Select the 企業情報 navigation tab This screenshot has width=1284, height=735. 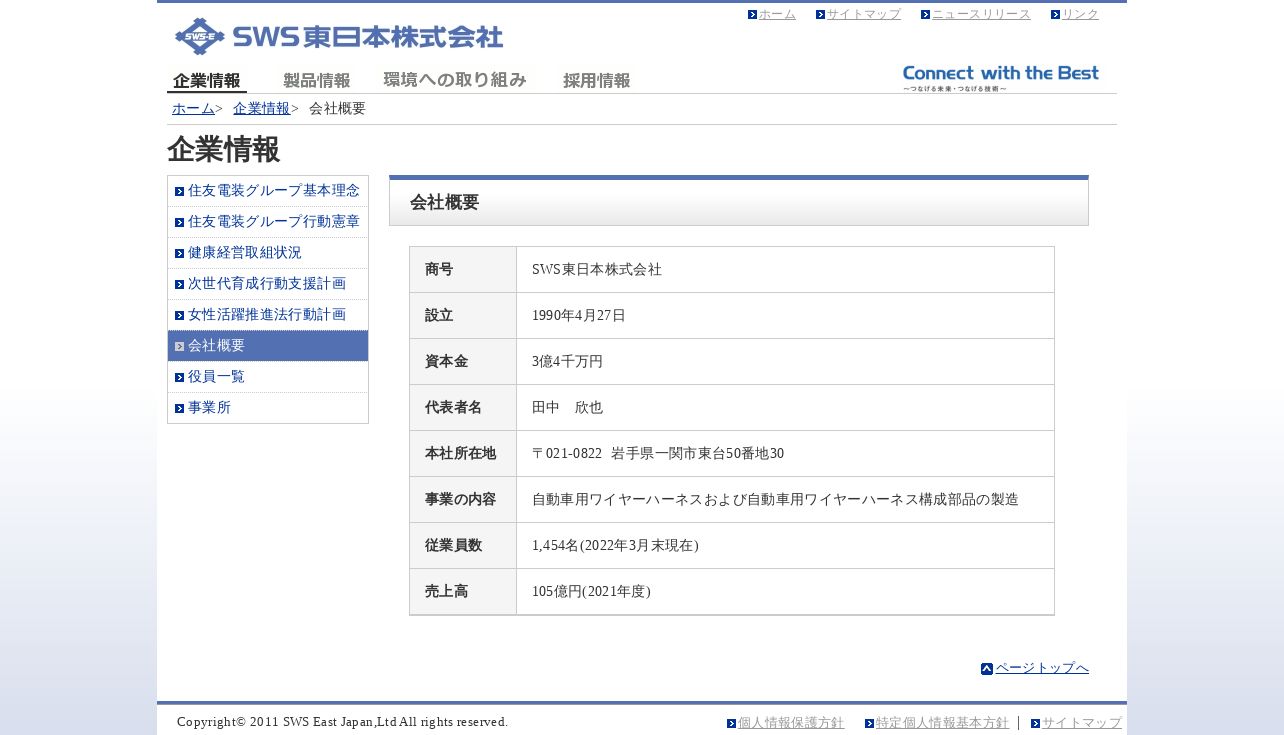coord(207,81)
